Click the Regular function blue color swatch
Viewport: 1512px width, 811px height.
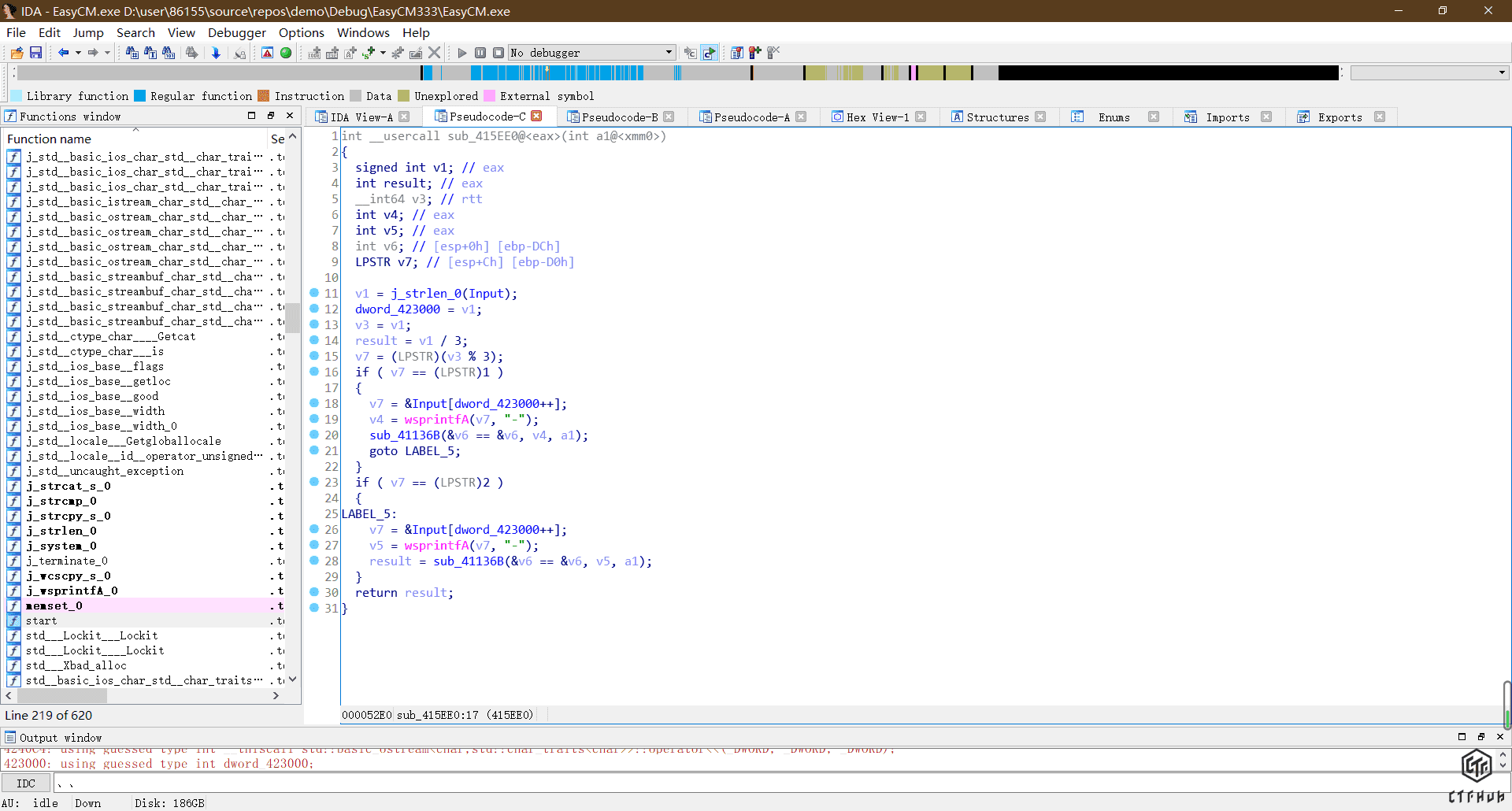pyautogui.click(x=140, y=96)
